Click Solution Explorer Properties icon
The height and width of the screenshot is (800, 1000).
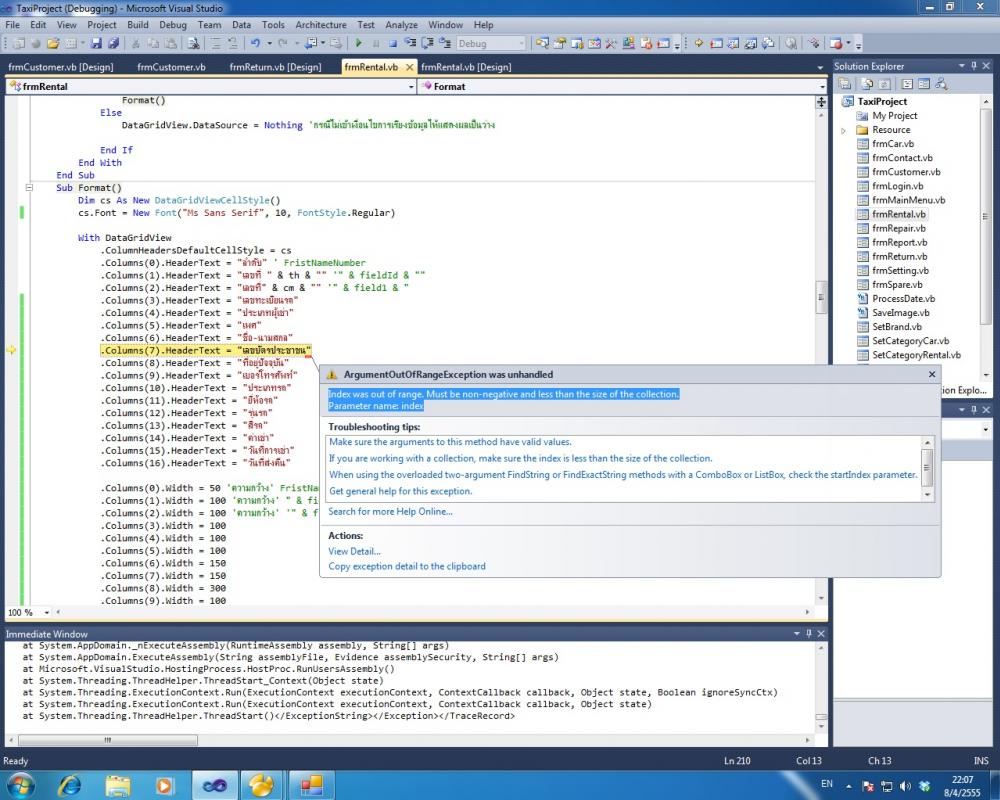point(844,84)
